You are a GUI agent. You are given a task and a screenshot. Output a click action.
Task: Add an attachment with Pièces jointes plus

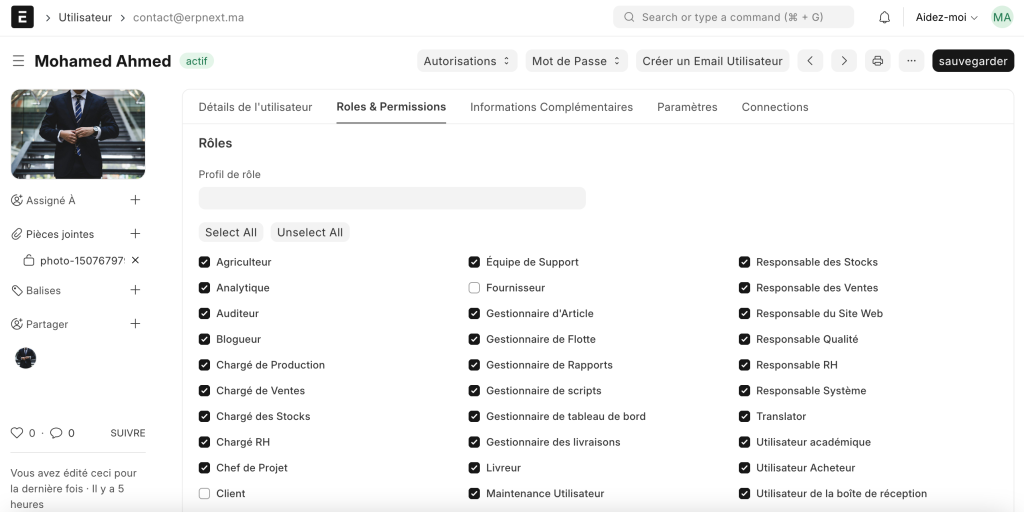[135, 234]
